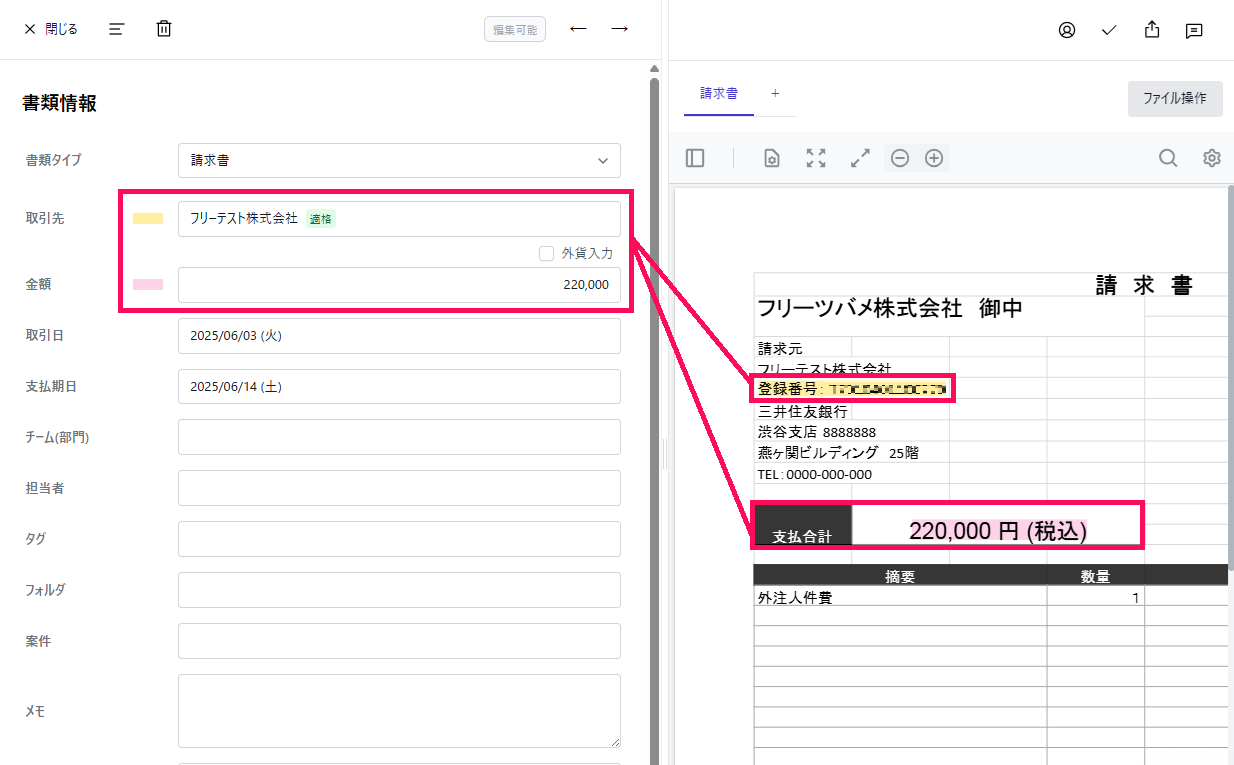This screenshot has height=765, width=1234.
Task: Open search with the magnifier icon
Action: pos(1168,158)
